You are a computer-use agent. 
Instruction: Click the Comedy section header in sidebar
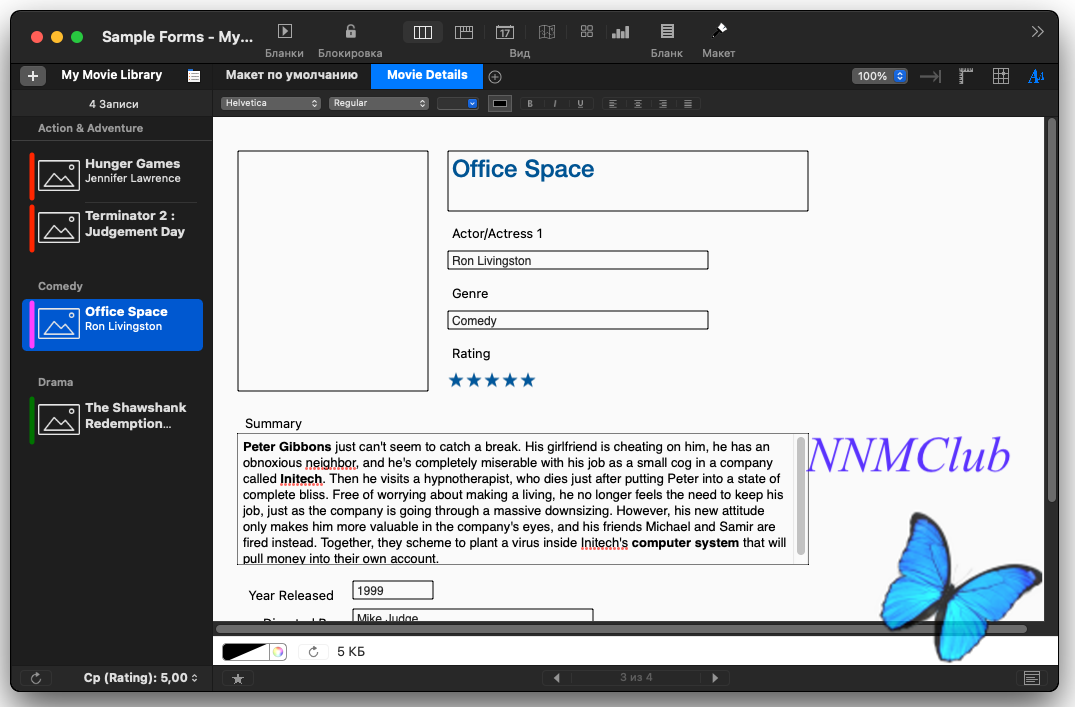60,286
